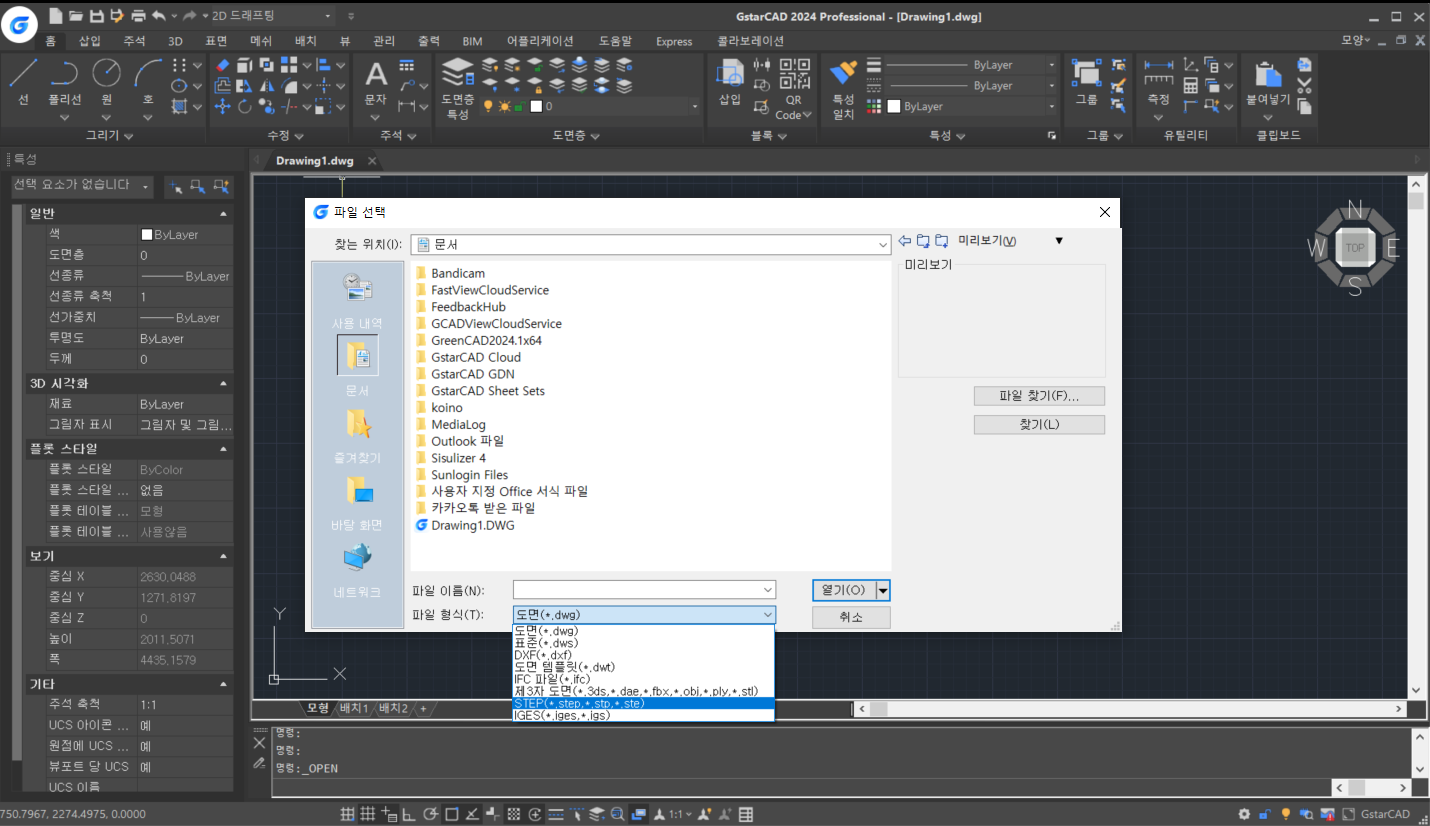Select the Arc (호) tool

click(148, 81)
